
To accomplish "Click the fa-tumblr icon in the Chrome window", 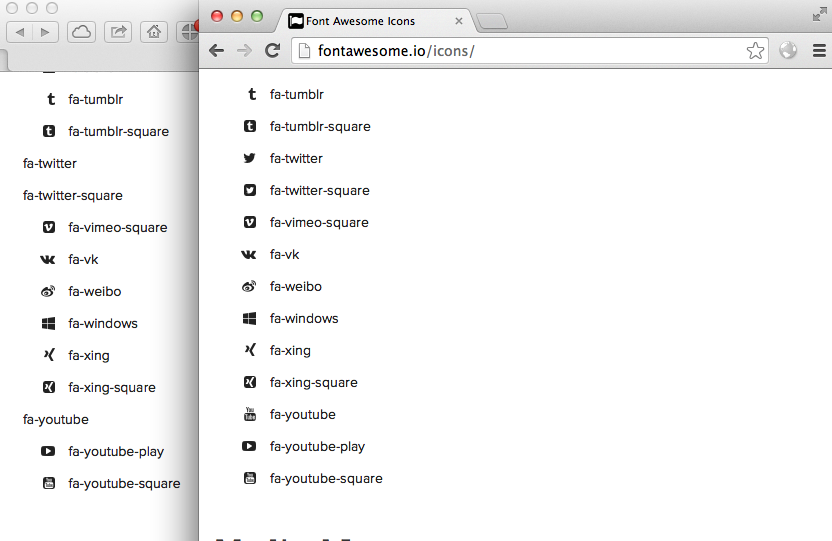I will 252,94.
